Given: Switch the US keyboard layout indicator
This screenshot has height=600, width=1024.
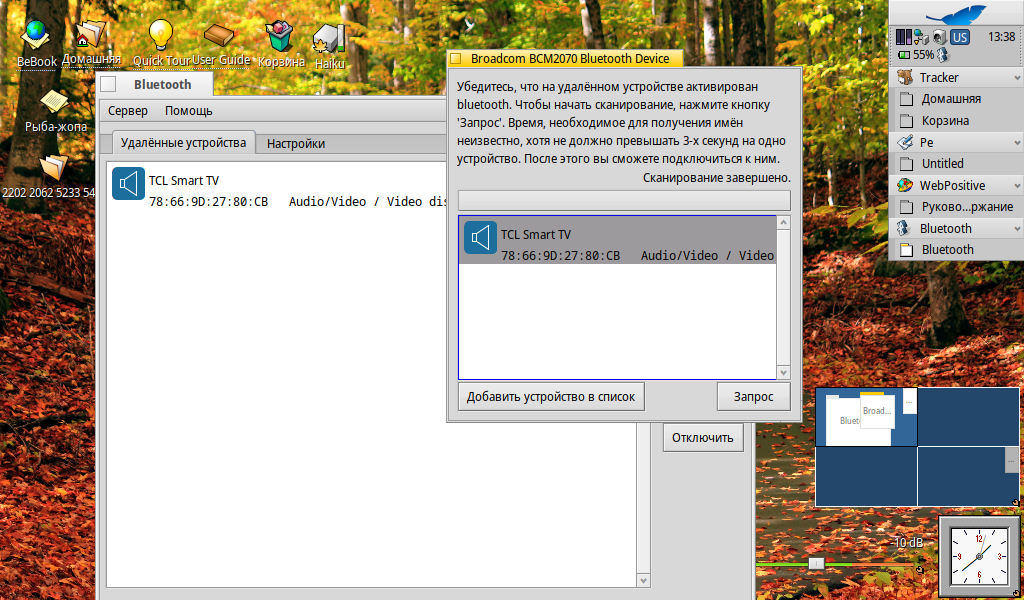Looking at the screenshot, I should pyautogui.click(x=959, y=37).
